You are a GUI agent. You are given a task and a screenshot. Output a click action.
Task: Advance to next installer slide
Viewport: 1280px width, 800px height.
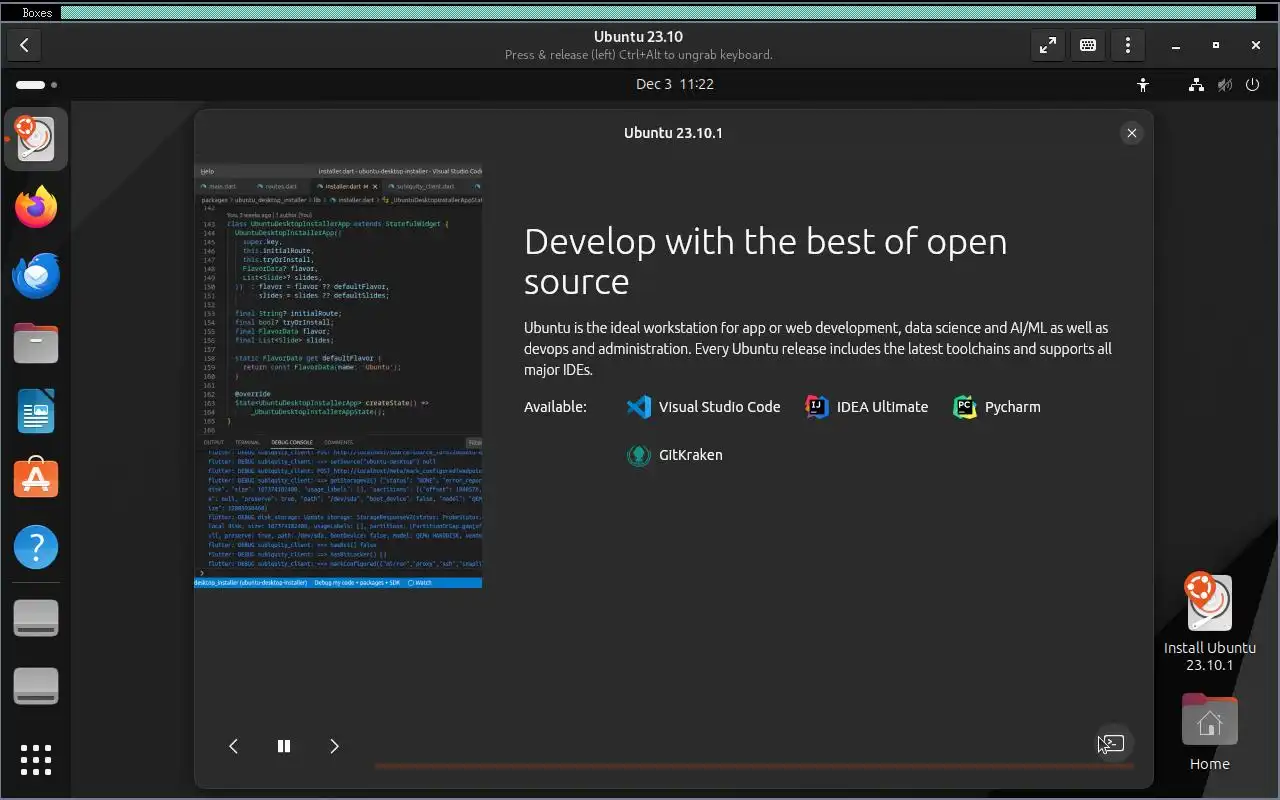(334, 746)
